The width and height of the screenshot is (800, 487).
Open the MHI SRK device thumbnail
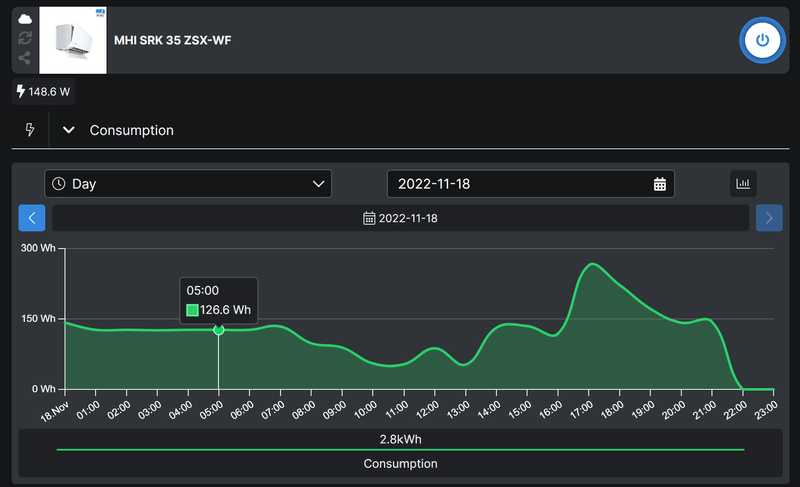point(72,40)
